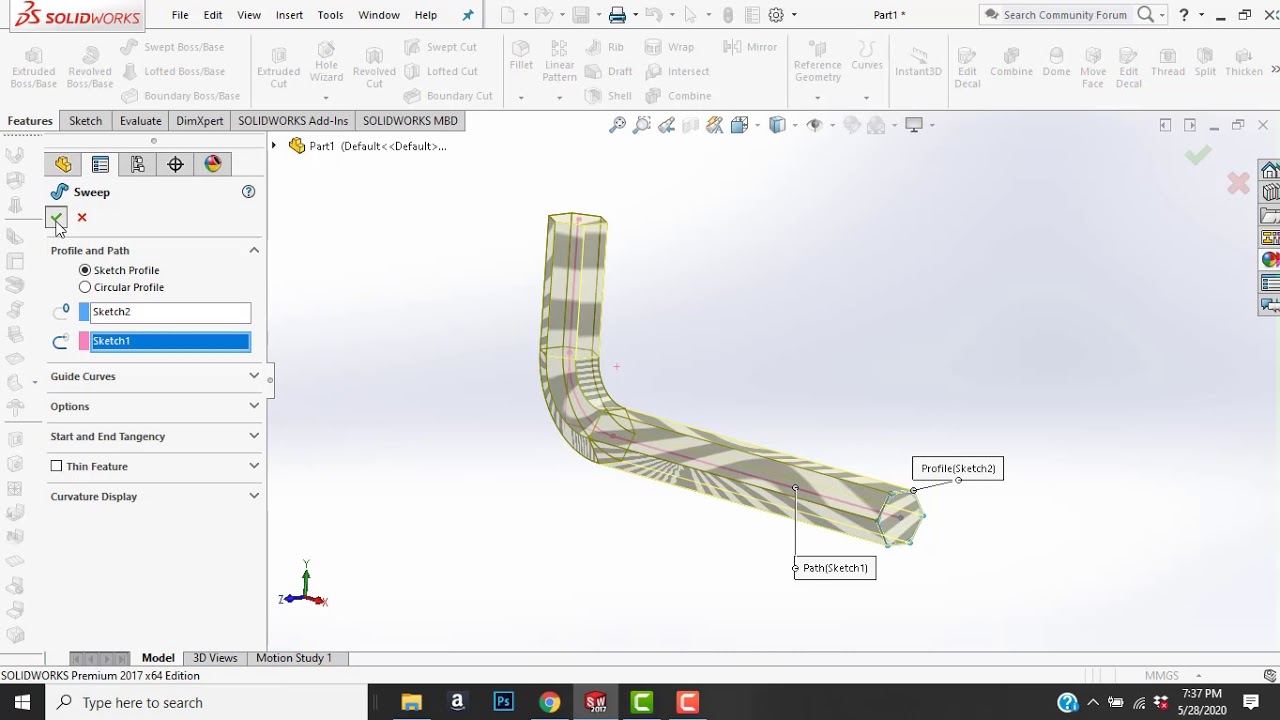Open the DisplayManager color wheel tab icon
This screenshot has width=1280, height=720.
[213, 164]
